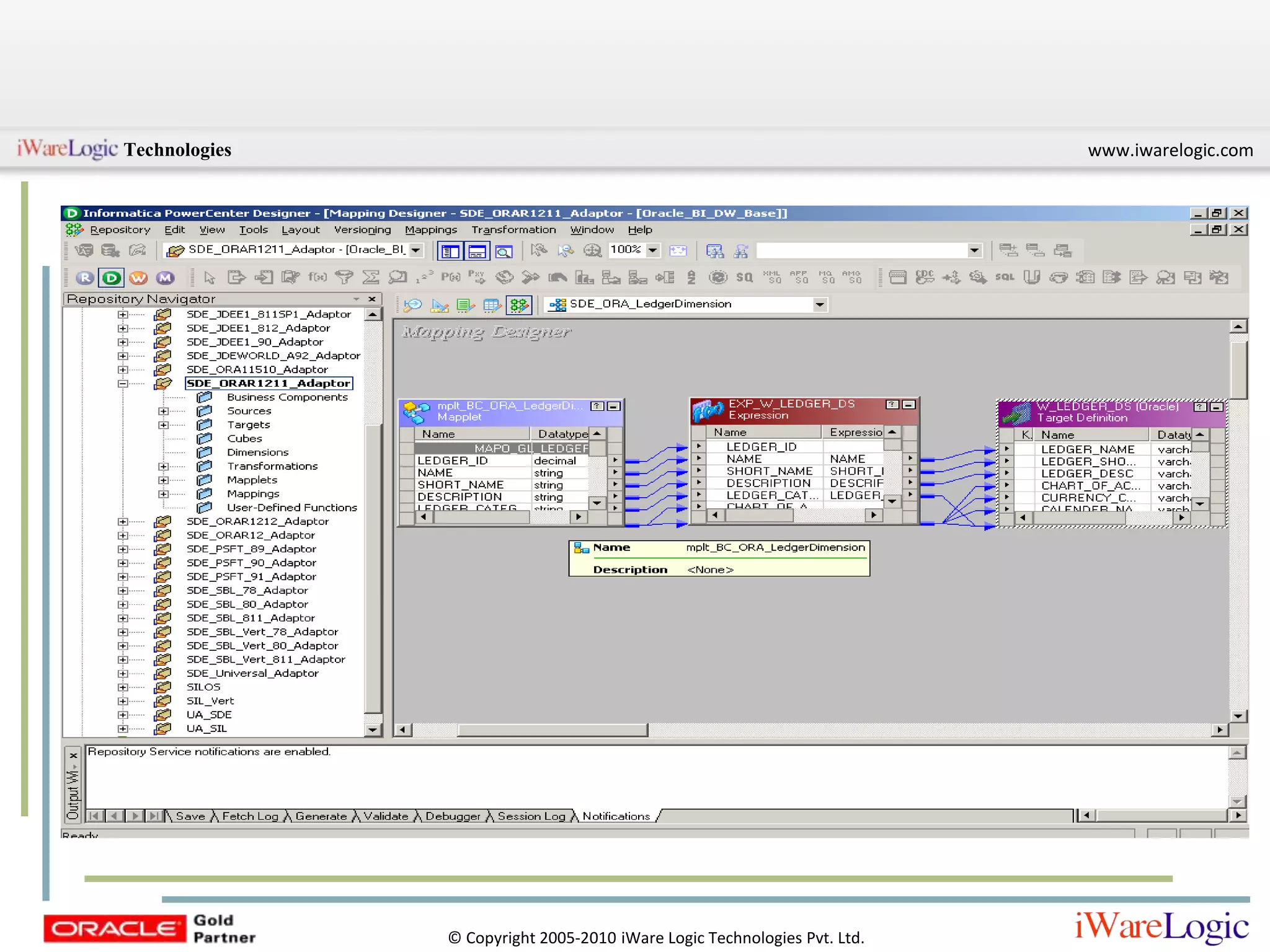Select the SHORT_NAME port in EXP_W_LEDGER_DS
This screenshot has height=952, width=1270.
coord(769,472)
